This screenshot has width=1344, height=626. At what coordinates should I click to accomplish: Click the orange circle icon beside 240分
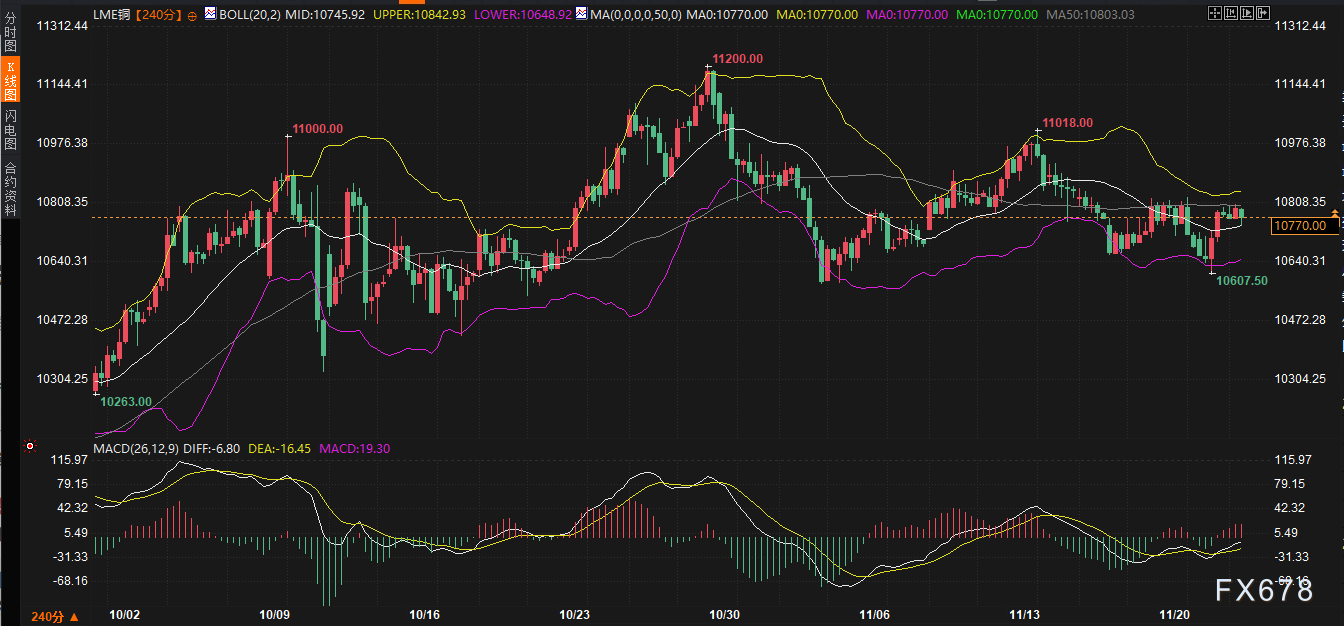[192, 16]
